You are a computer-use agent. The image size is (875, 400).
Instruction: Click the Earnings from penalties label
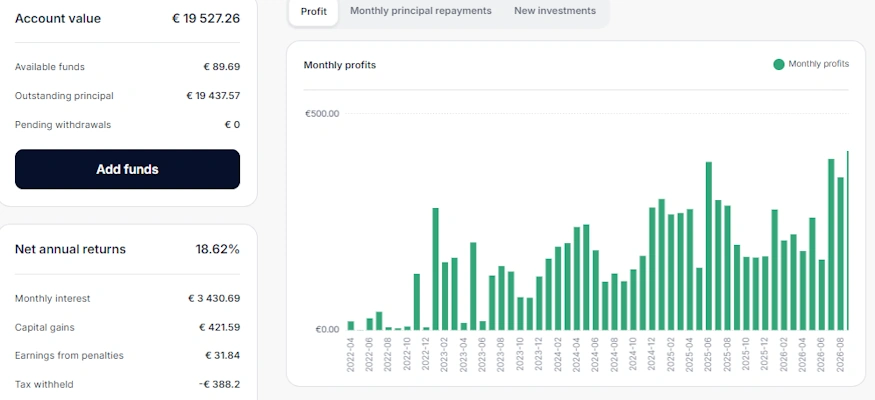pos(69,355)
